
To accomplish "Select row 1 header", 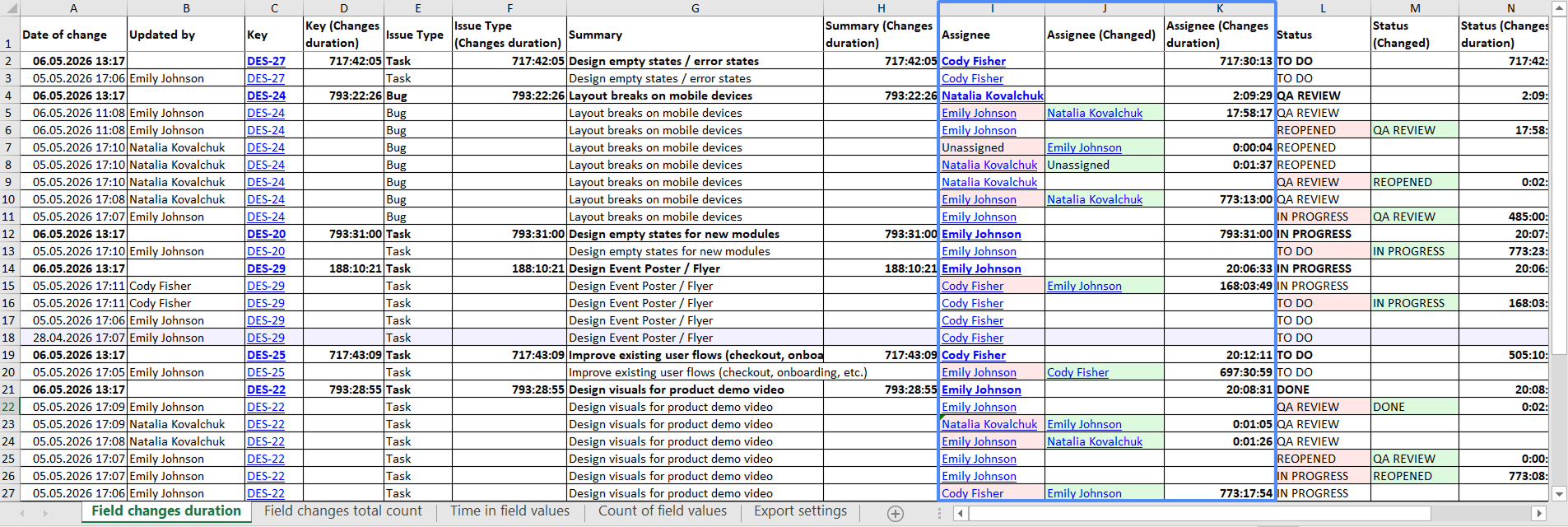I will coord(9,35).
